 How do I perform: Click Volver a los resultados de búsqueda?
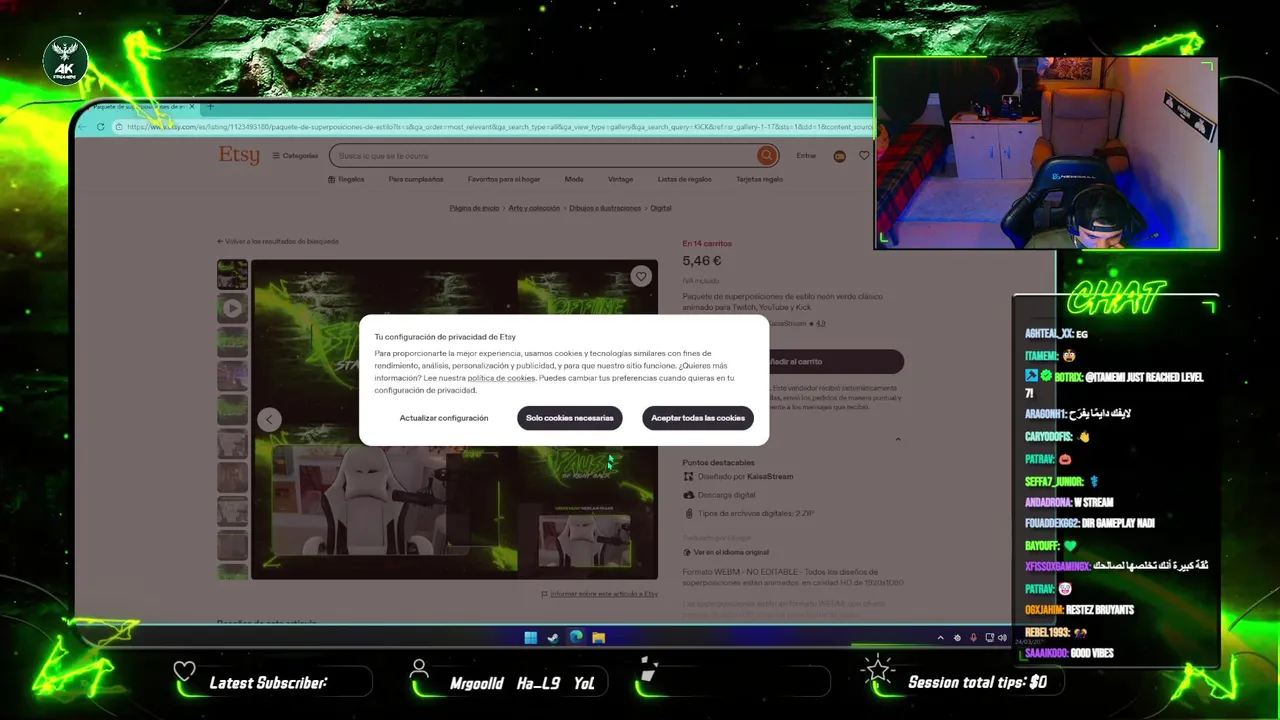click(x=278, y=241)
